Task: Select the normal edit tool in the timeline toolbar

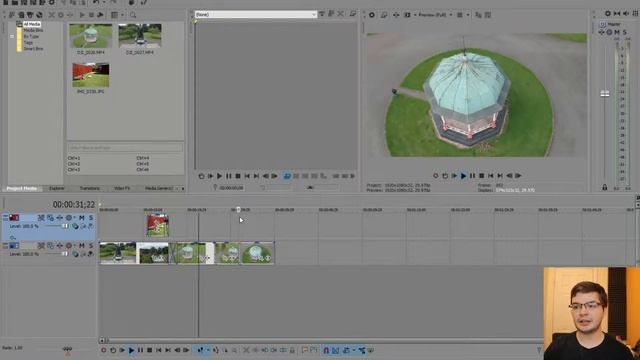Action: pyautogui.click(x=200, y=350)
